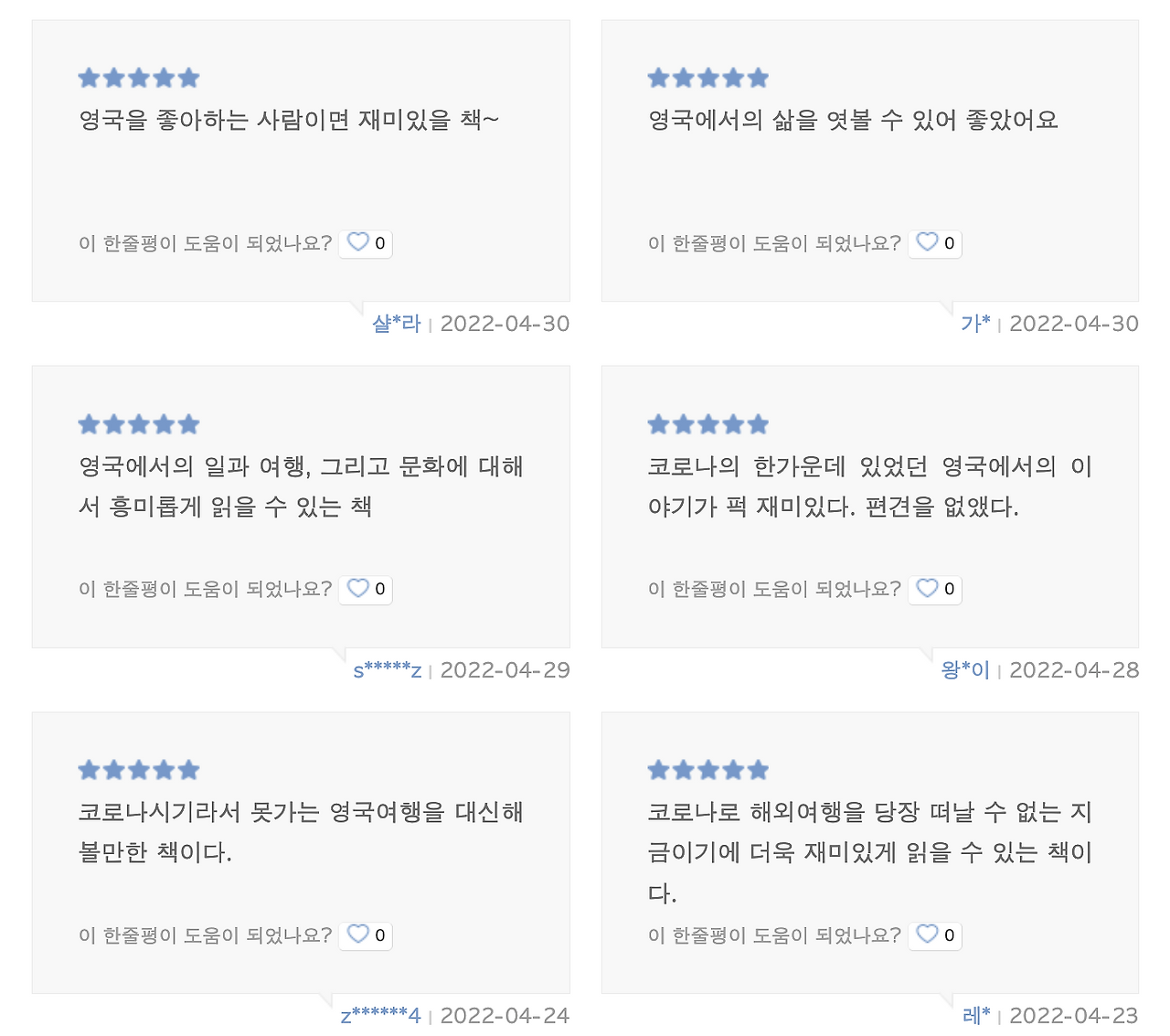The height and width of the screenshot is (1036, 1170).
Task: Select reviewer s*****z's name
Action: (388, 669)
